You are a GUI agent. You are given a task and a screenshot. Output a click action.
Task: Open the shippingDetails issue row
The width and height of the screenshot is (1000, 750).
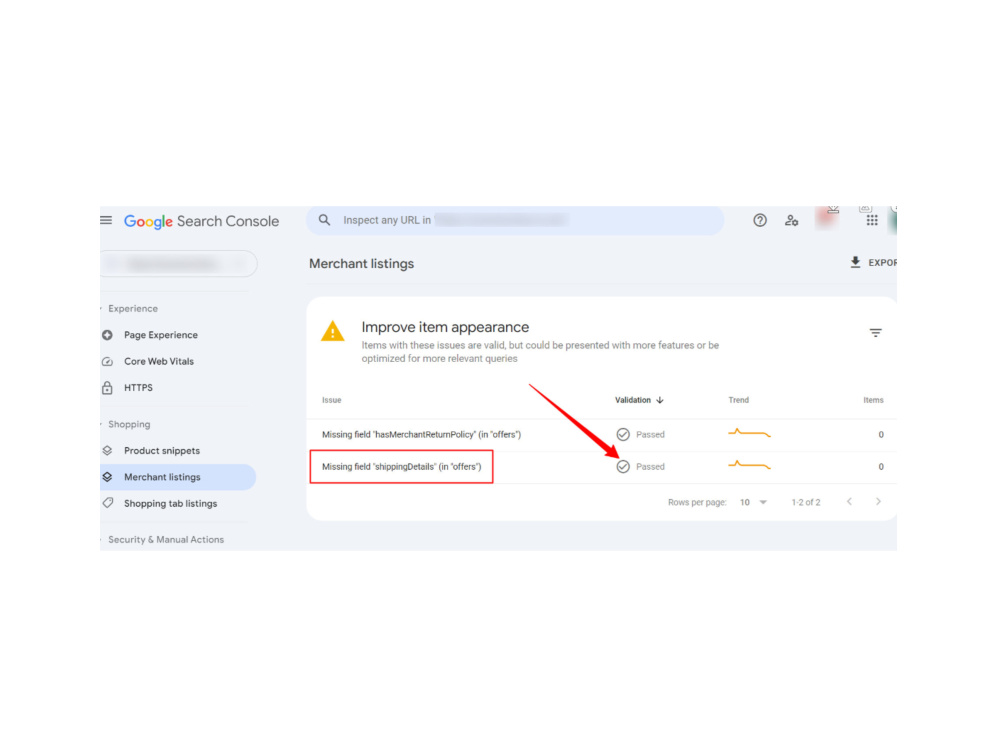click(x=602, y=467)
